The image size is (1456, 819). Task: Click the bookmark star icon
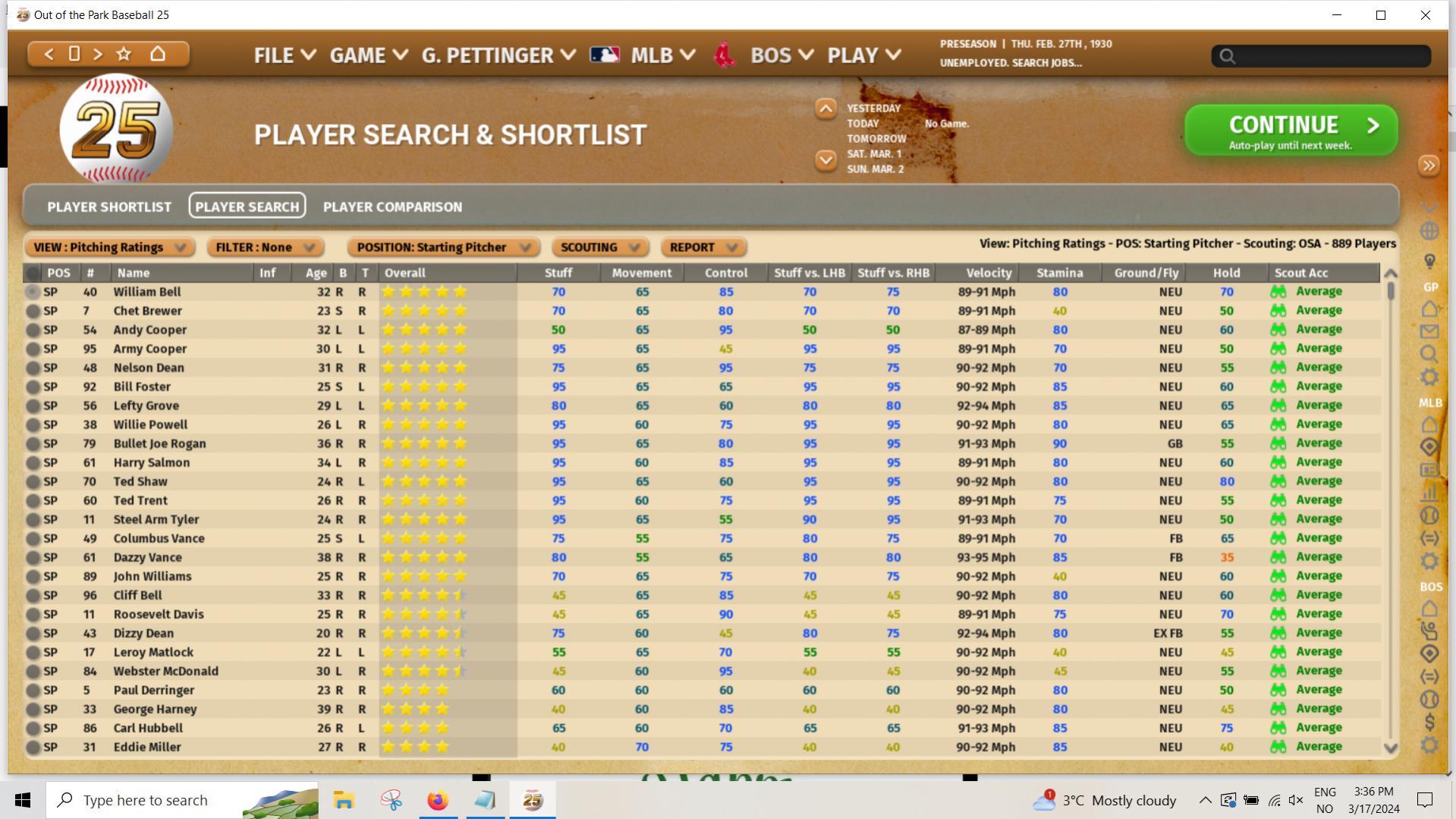pos(124,54)
